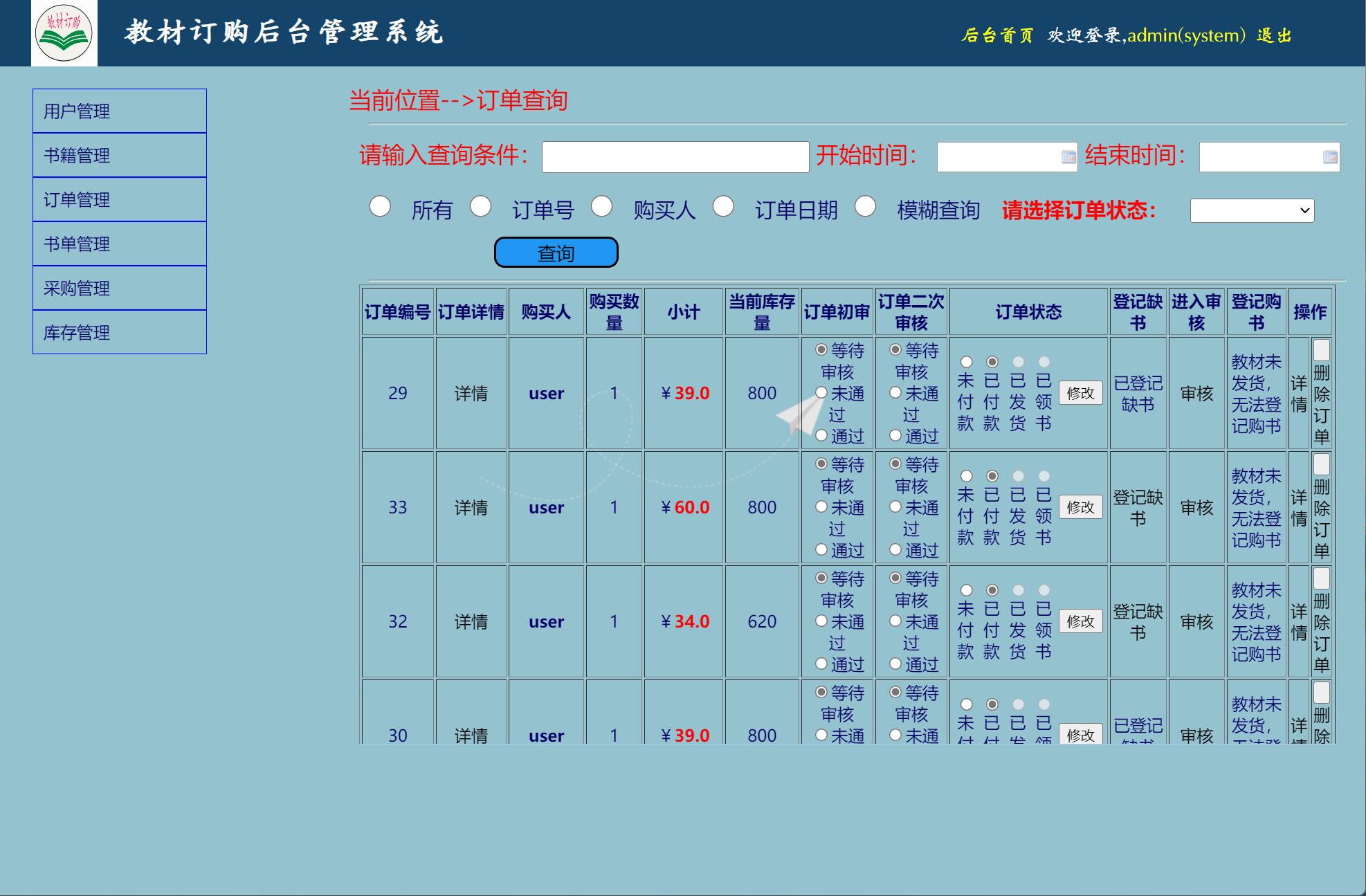
Task: Click the query condition input field
Action: pos(675,157)
